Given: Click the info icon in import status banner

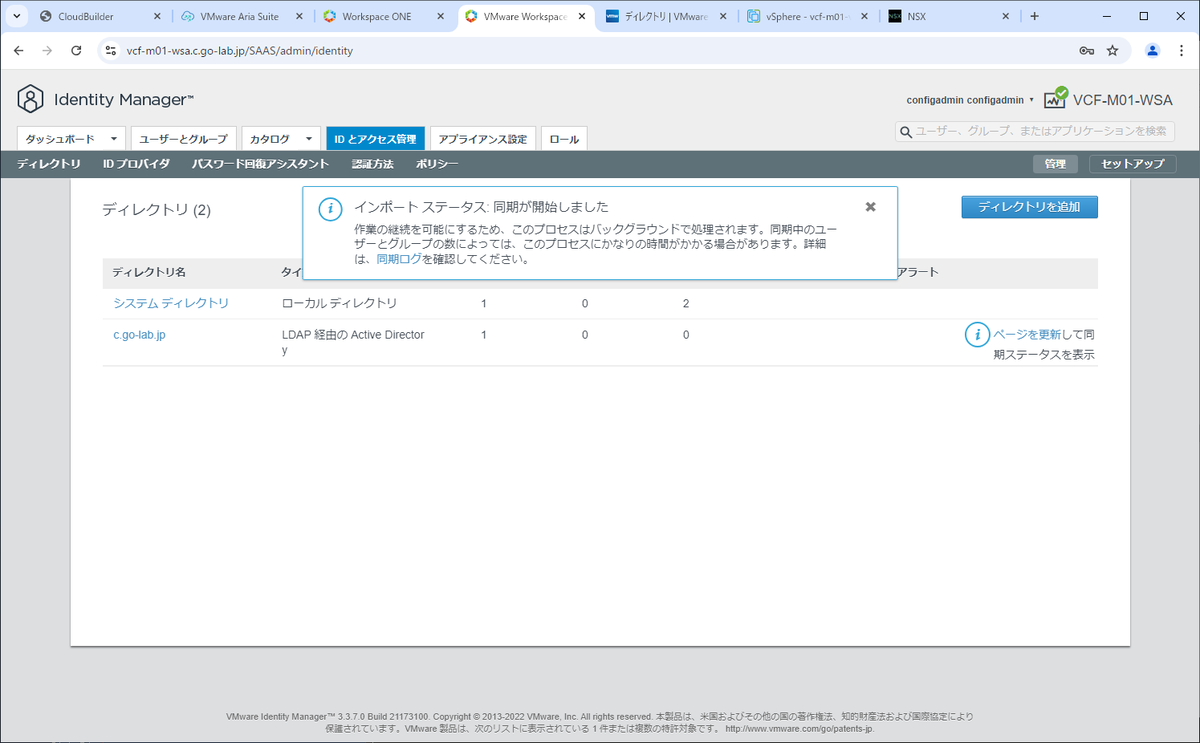Looking at the screenshot, I should tap(330, 209).
